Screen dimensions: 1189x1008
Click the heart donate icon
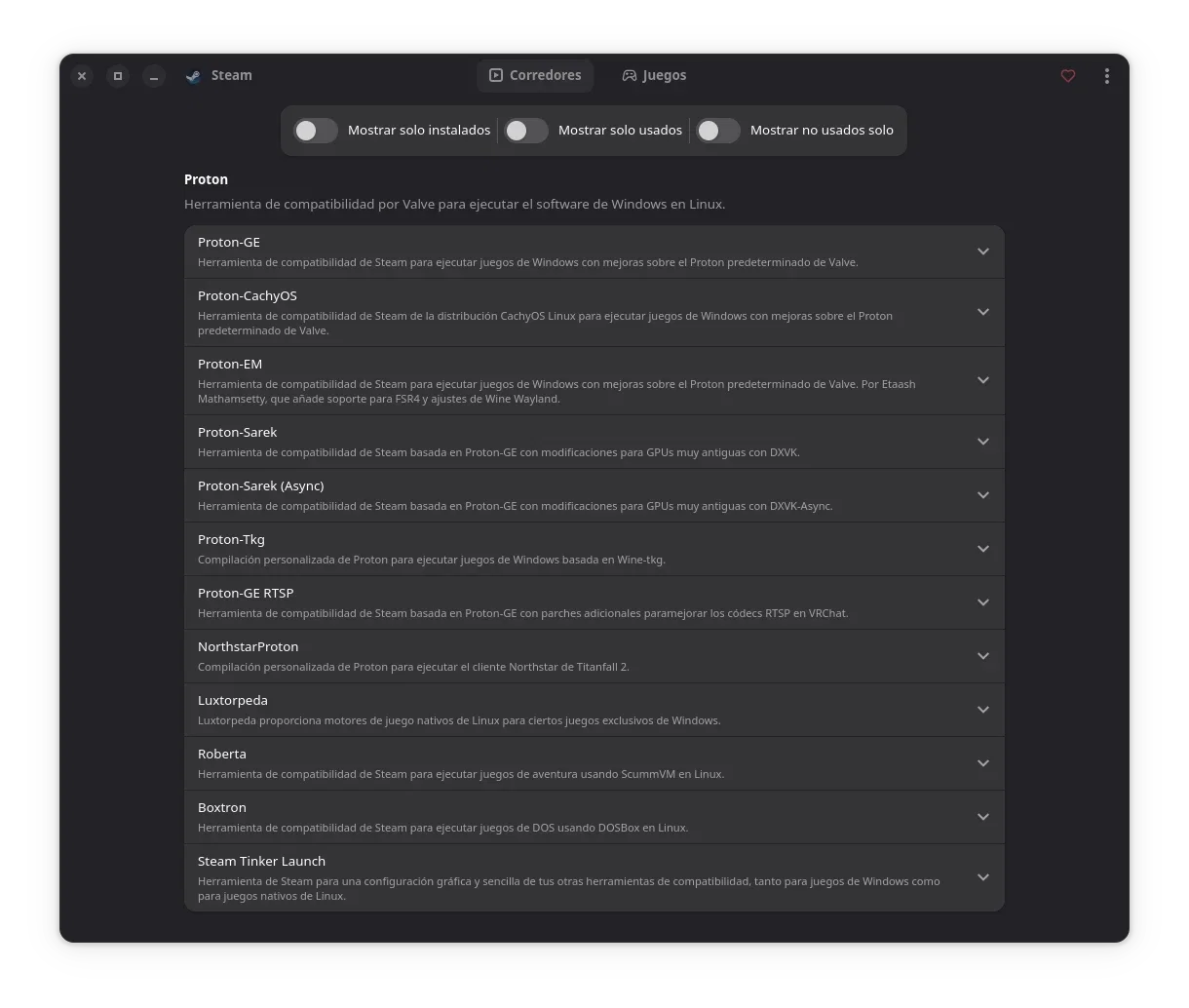(1068, 76)
